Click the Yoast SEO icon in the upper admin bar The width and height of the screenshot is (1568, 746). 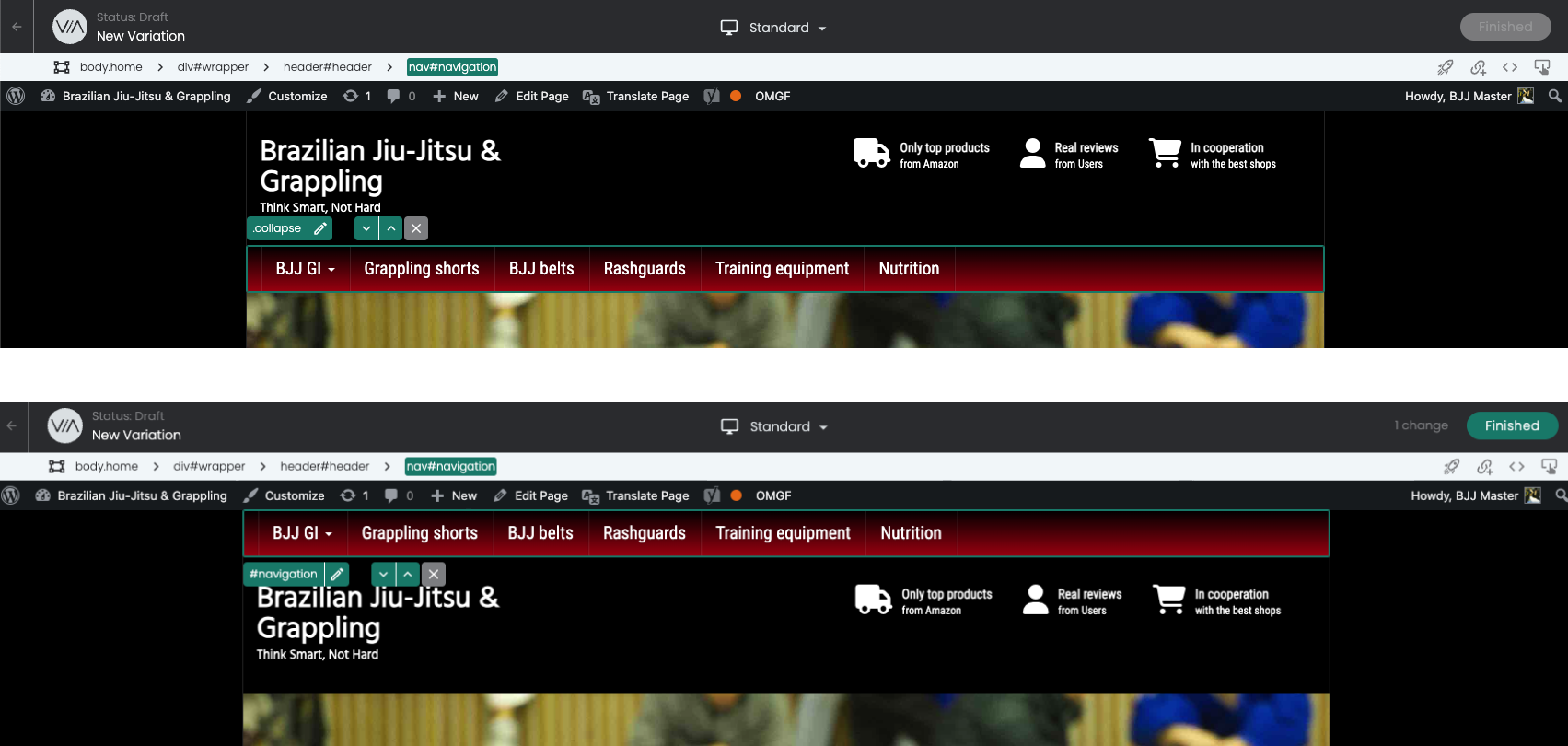click(x=712, y=96)
